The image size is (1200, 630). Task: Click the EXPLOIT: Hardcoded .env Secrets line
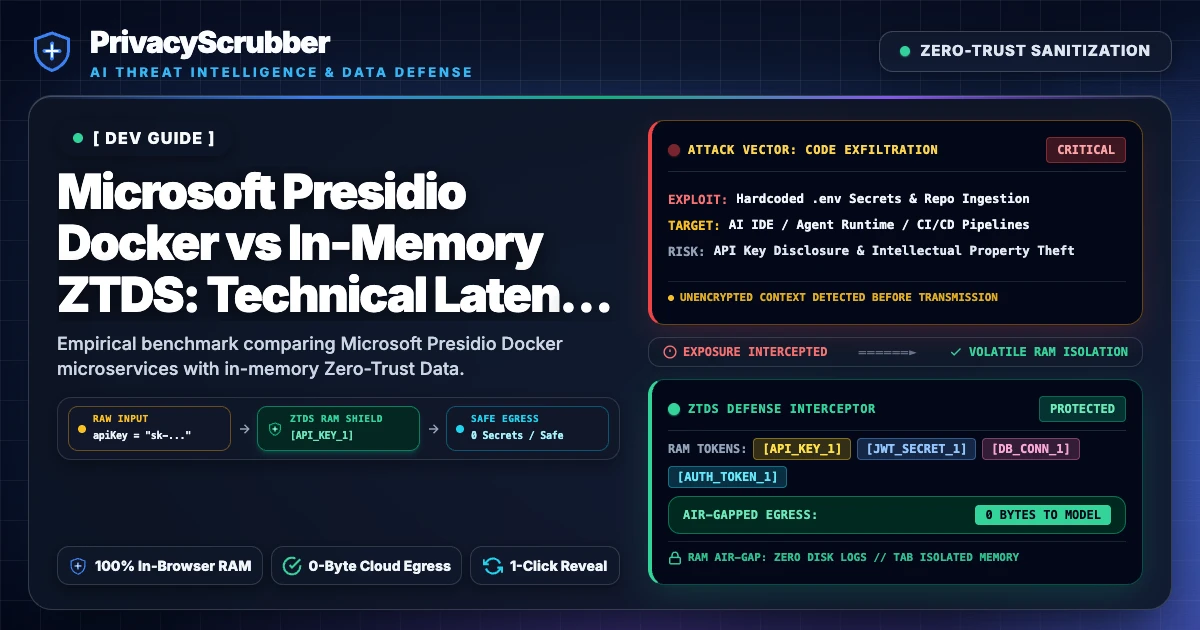849,199
